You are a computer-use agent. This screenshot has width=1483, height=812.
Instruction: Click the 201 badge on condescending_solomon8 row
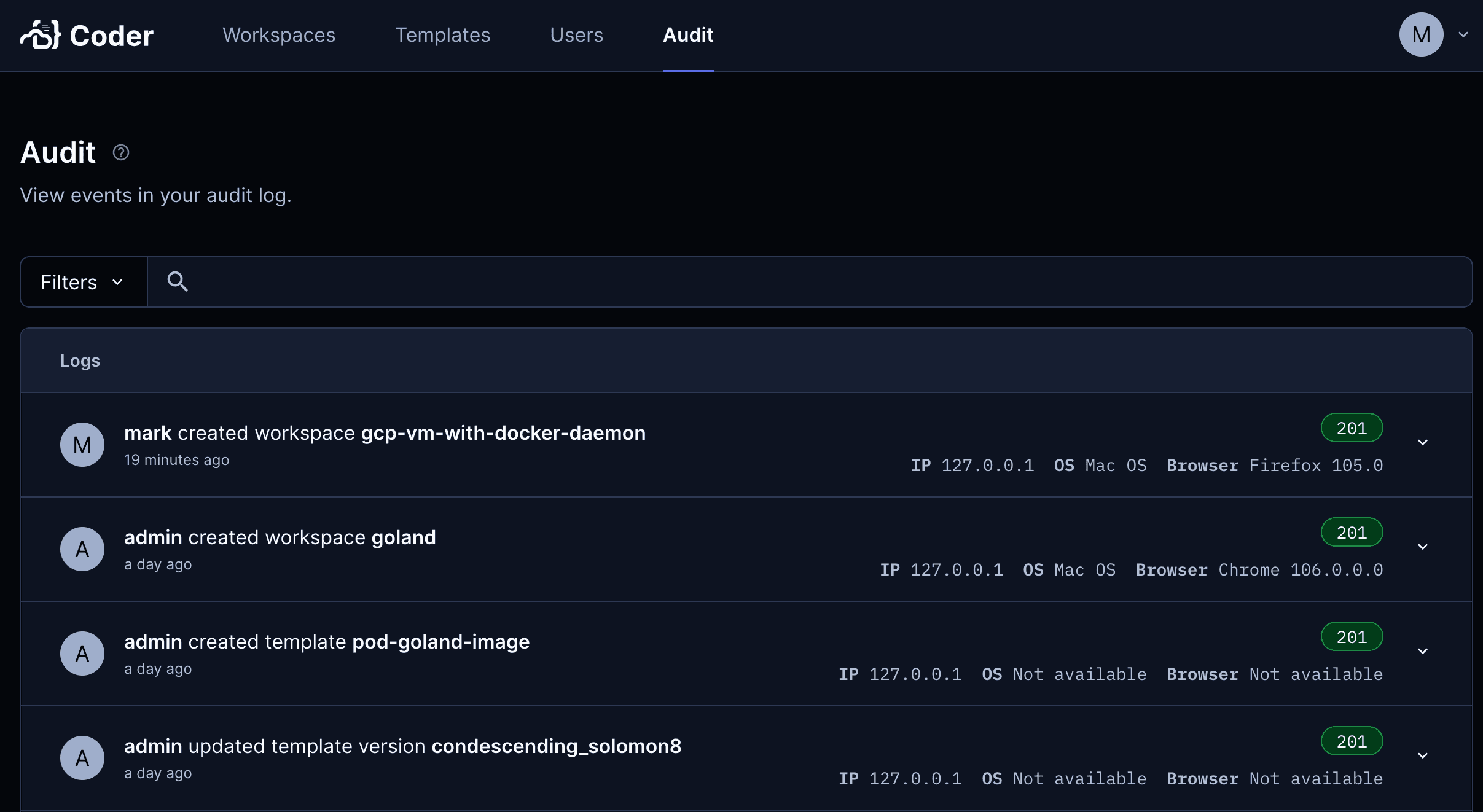coord(1352,741)
